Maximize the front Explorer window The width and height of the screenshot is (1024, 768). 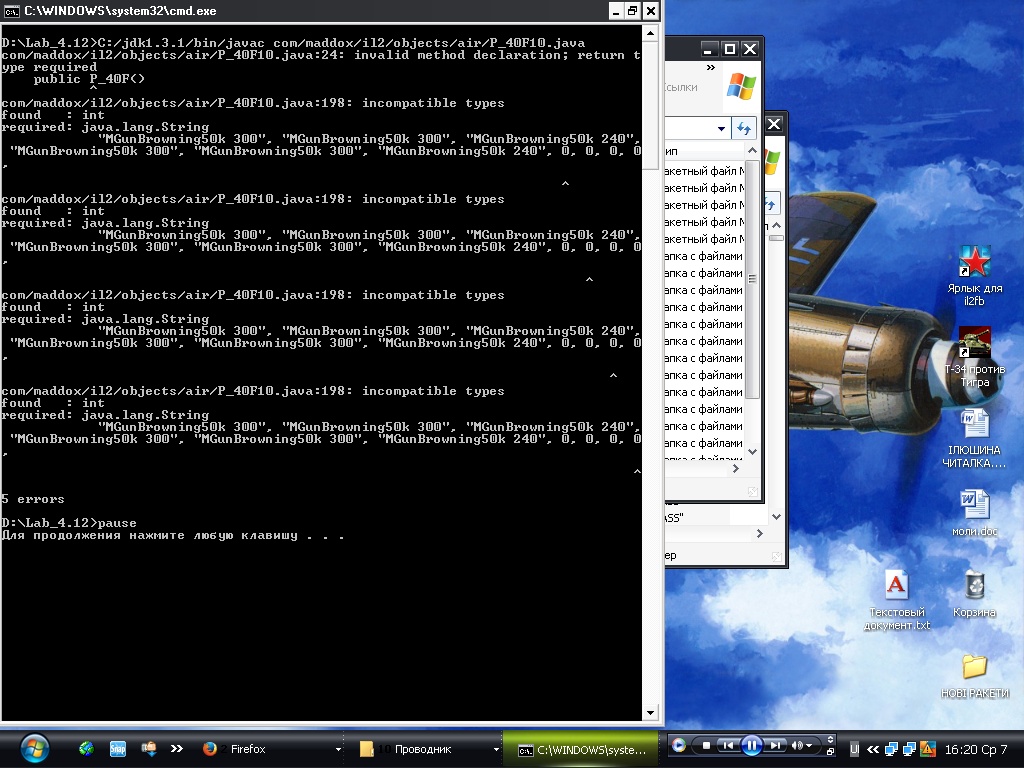pos(730,49)
